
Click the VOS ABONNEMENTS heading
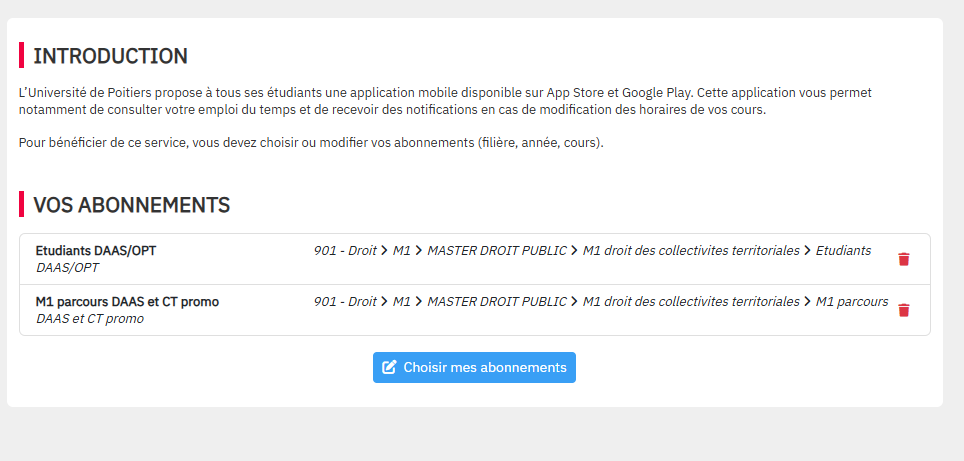(x=132, y=205)
